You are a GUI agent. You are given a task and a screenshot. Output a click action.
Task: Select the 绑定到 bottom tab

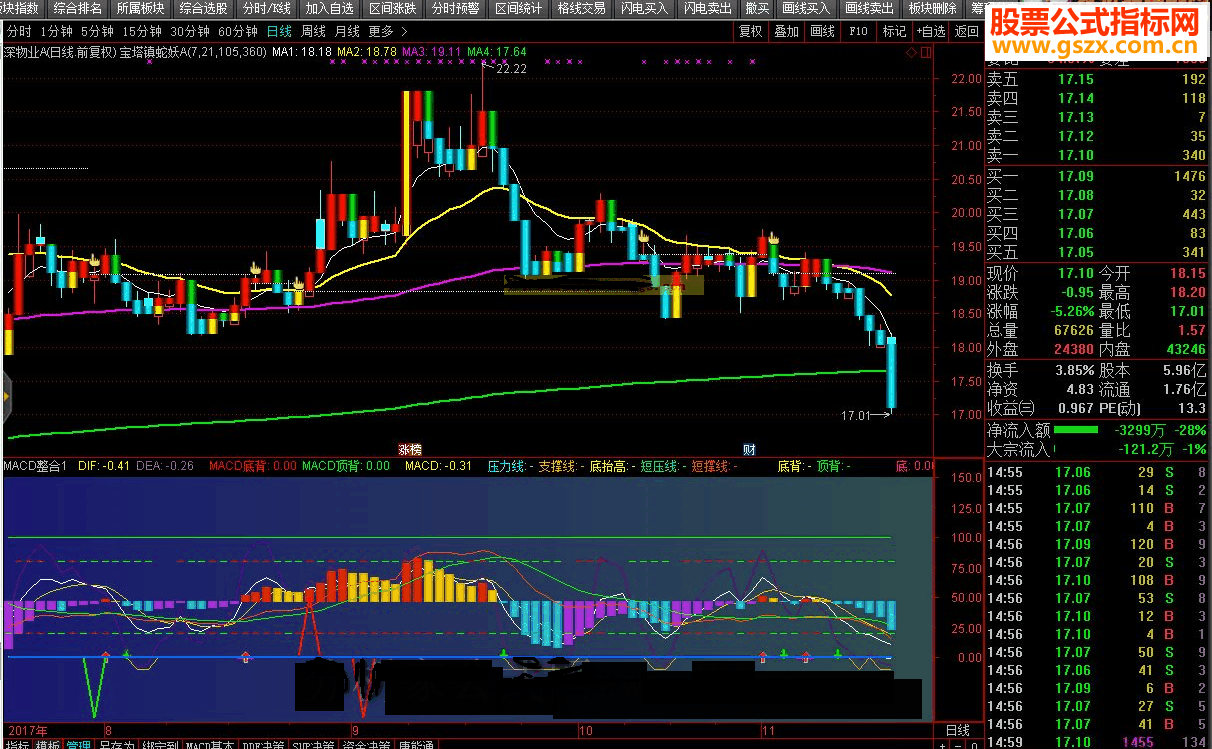160,744
